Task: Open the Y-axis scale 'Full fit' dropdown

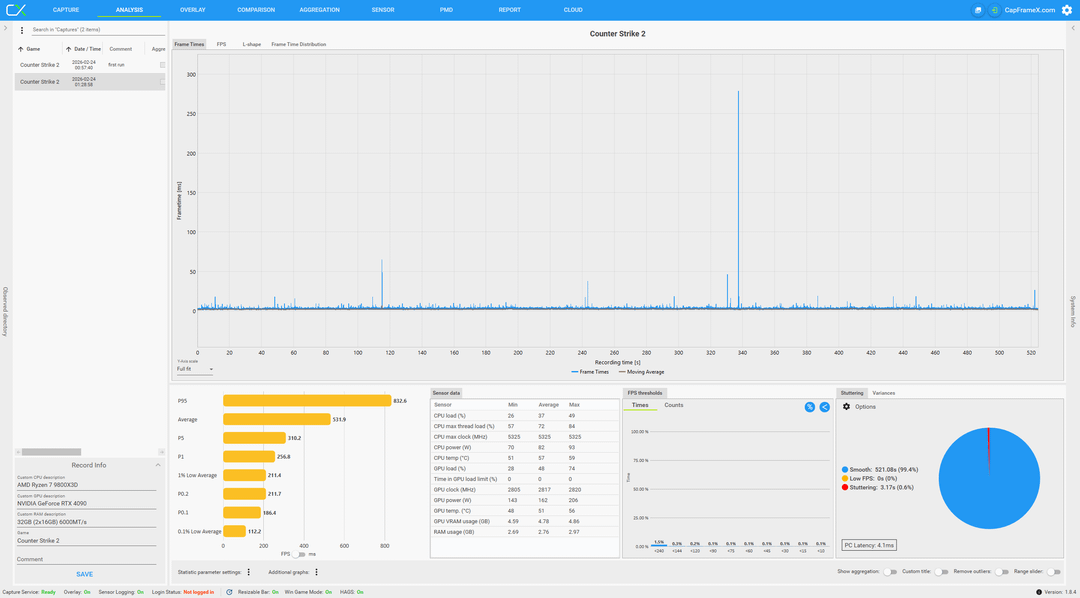Action: point(195,369)
